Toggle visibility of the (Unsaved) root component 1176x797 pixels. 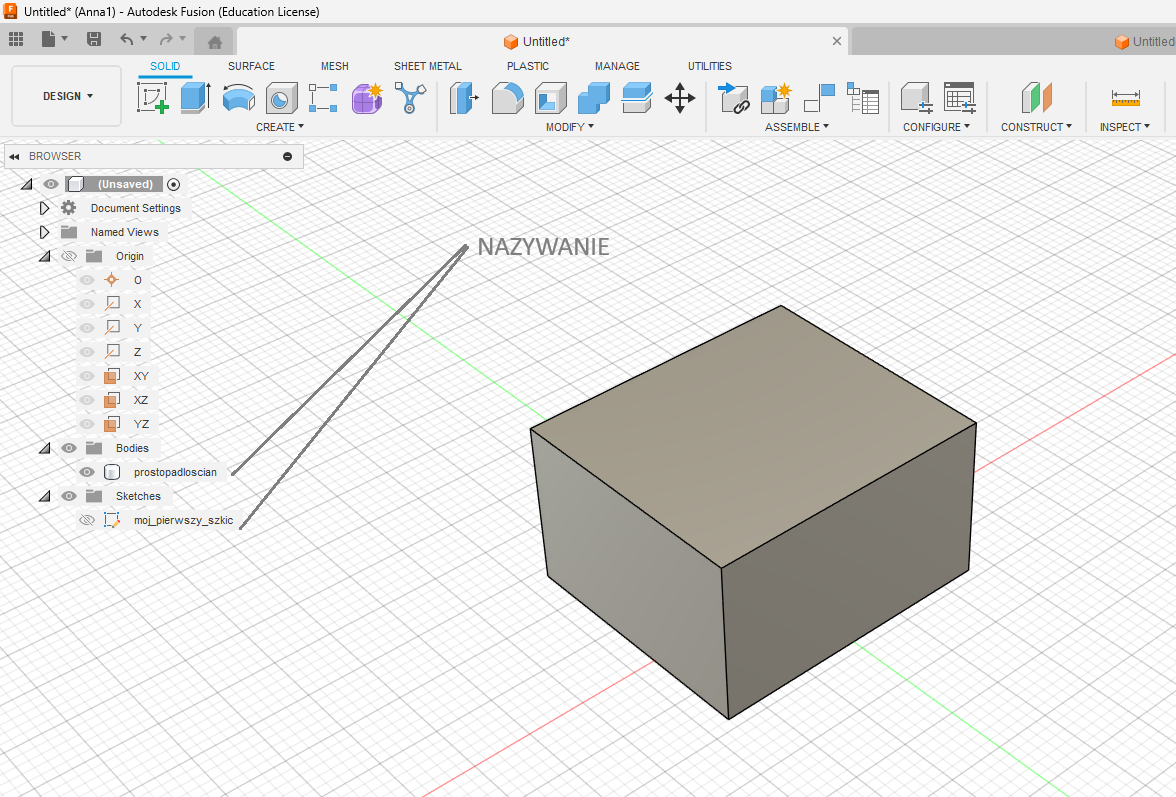pos(51,184)
